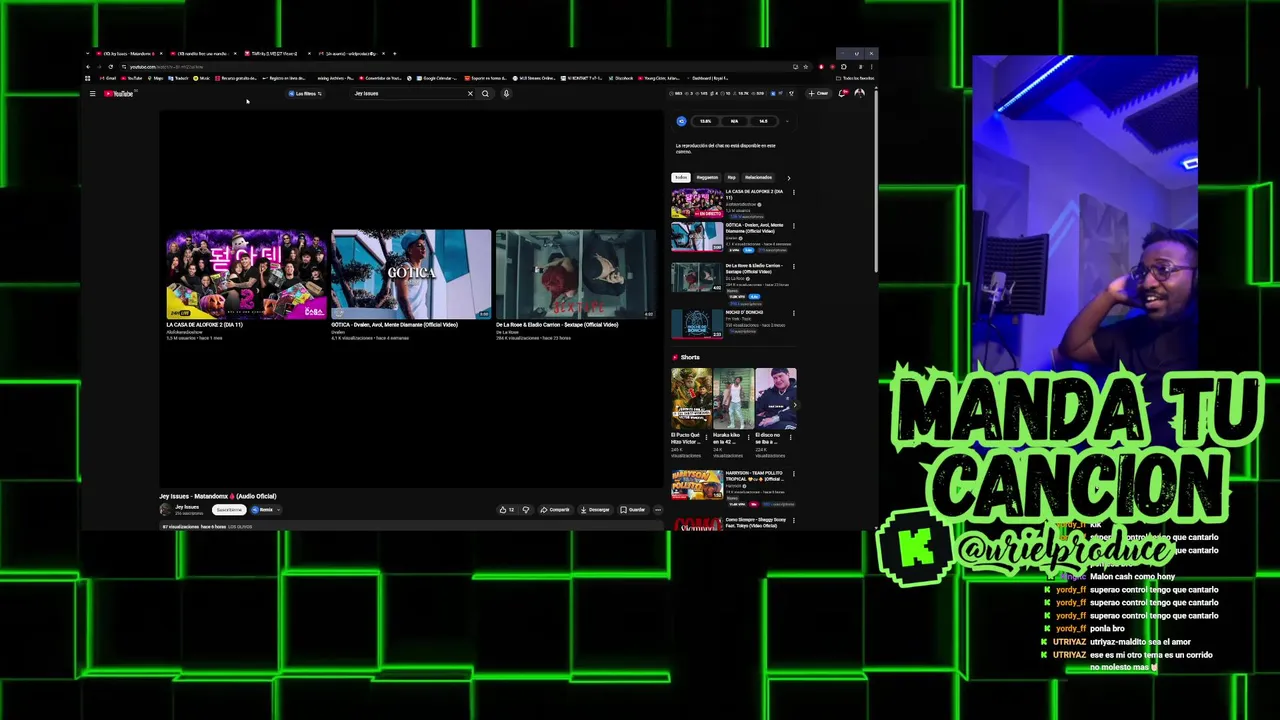The image size is (1280, 720).
Task: Expand the stats extension panel chevron
Action: pyautogui.click(x=787, y=121)
